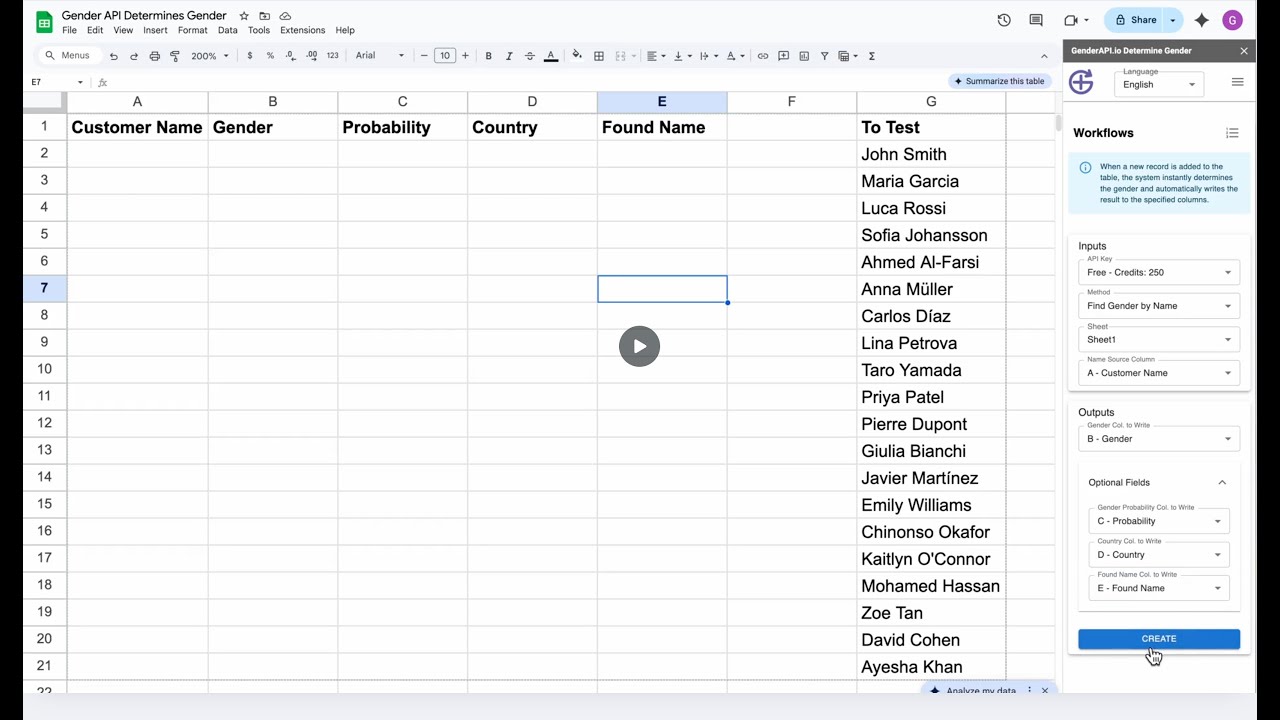The height and width of the screenshot is (720, 1280).
Task: Open the Country Col. to Write dropdown
Action: (x=1159, y=555)
